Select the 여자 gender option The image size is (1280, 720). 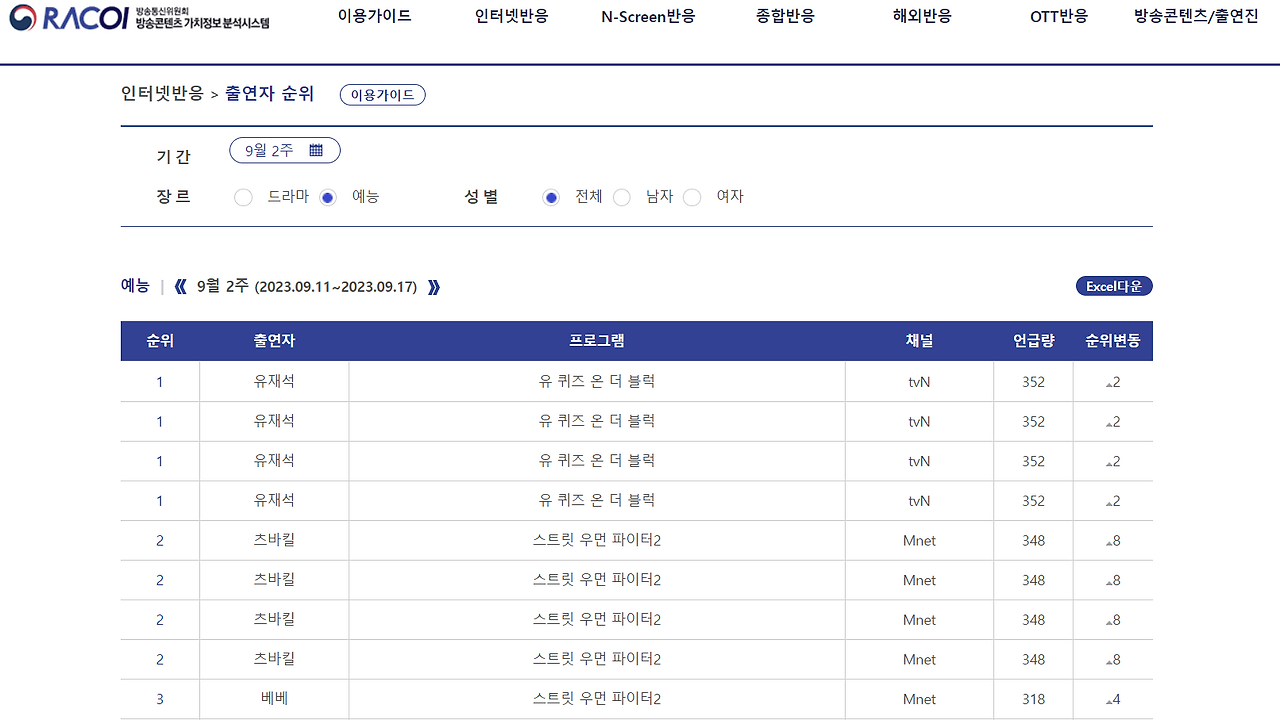[692, 197]
